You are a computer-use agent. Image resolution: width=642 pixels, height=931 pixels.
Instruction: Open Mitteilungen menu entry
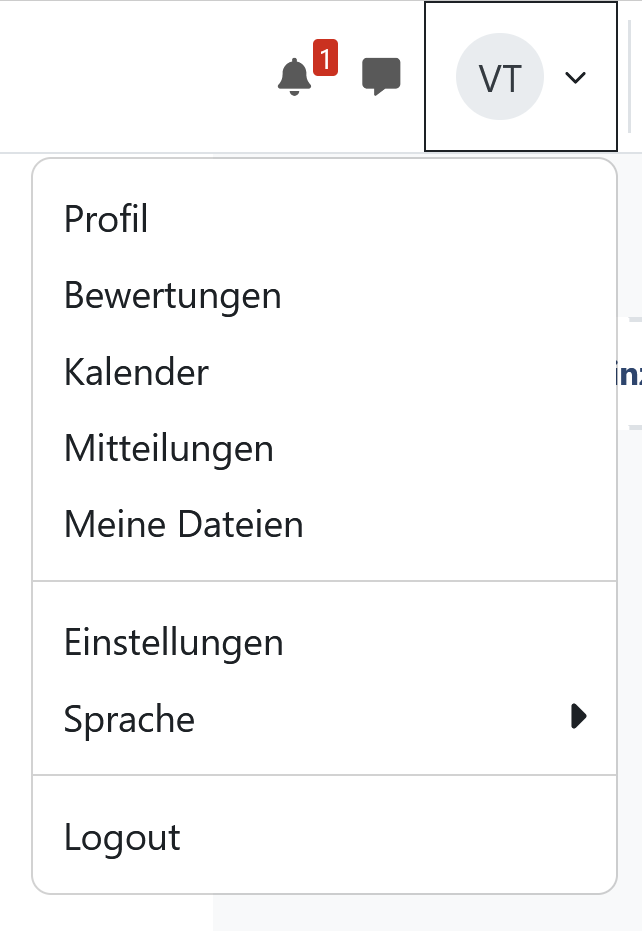pyautogui.click(x=168, y=449)
